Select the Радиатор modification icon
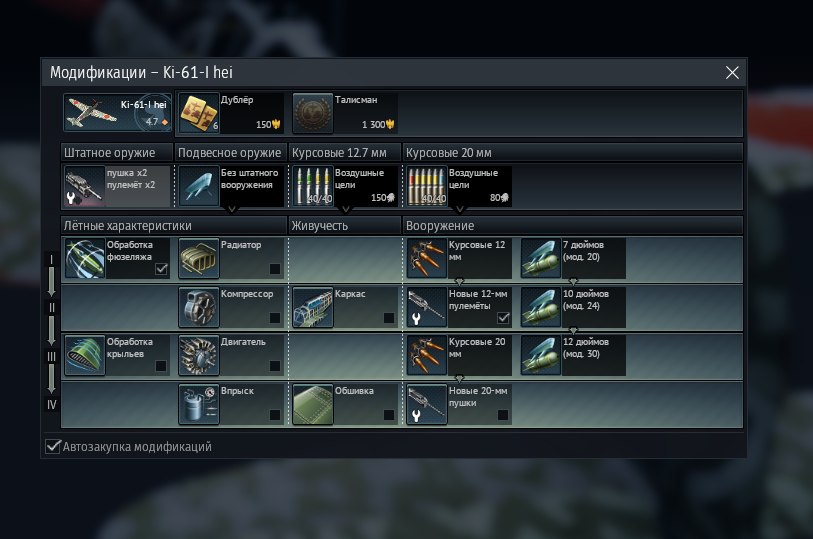The height and width of the screenshot is (539, 813). 199,258
